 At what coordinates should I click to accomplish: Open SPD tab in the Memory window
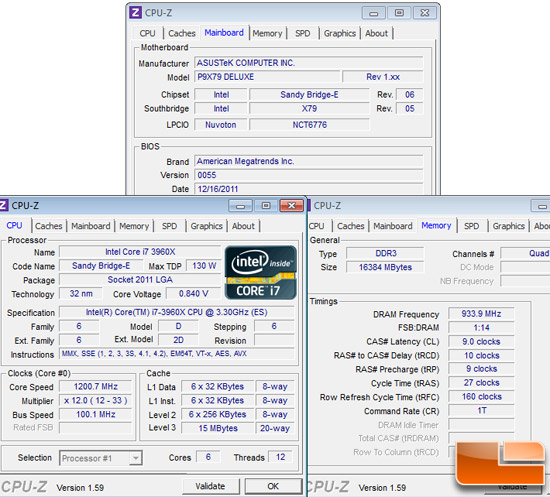pyautogui.click(x=471, y=226)
